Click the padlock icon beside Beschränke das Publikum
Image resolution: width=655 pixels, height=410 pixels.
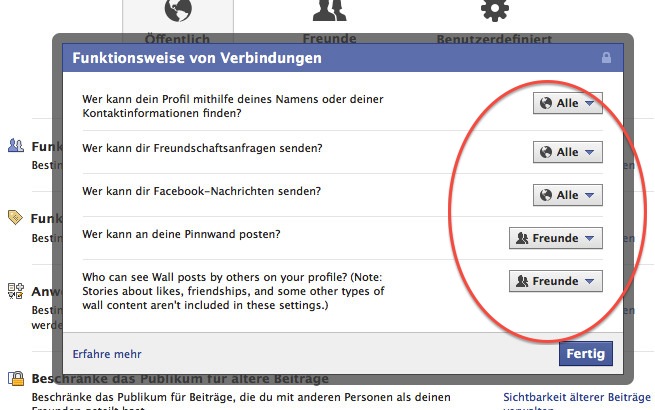pyautogui.click(x=16, y=378)
